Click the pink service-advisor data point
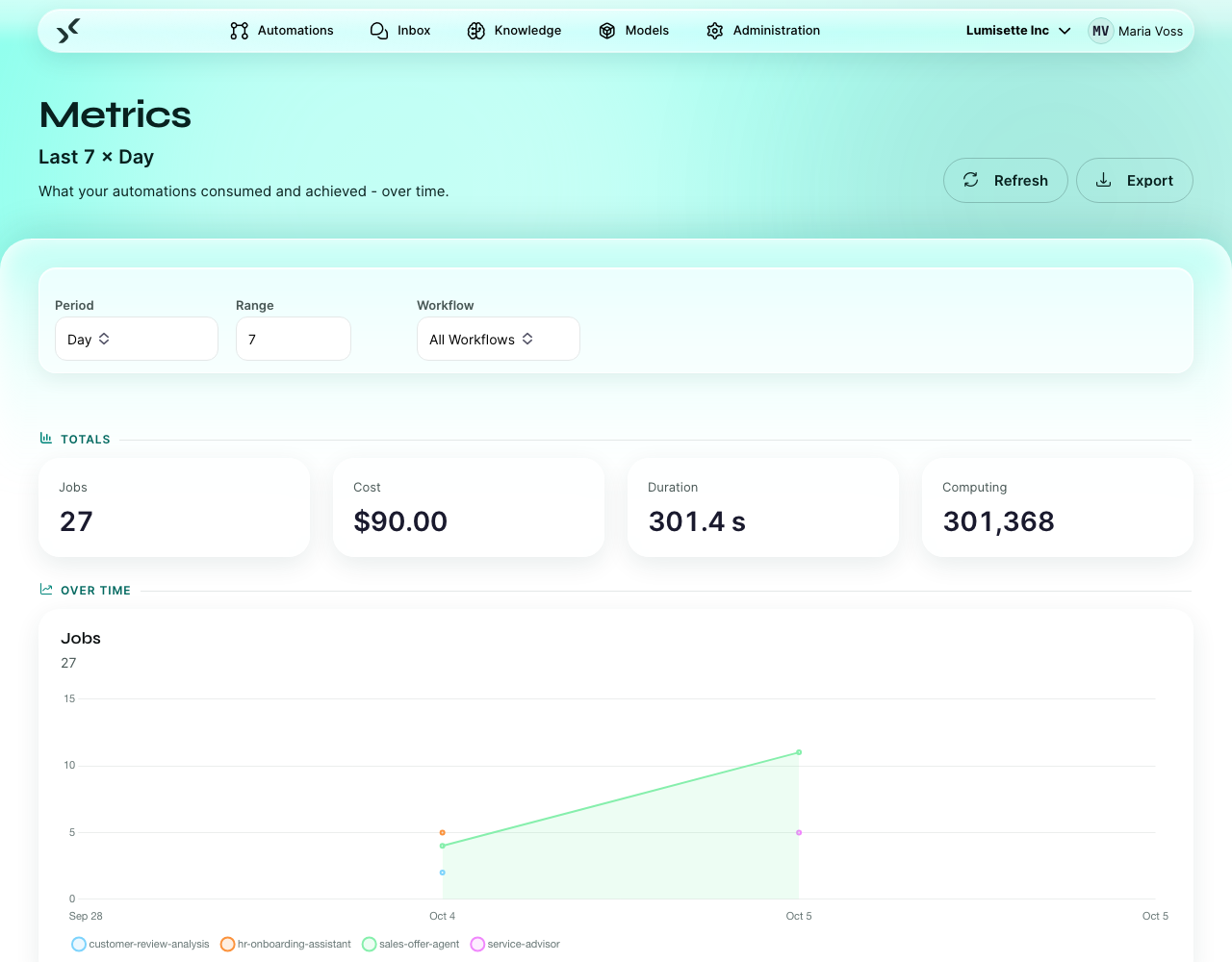This screenshot has width=1232, height=962. pos(799,833)
